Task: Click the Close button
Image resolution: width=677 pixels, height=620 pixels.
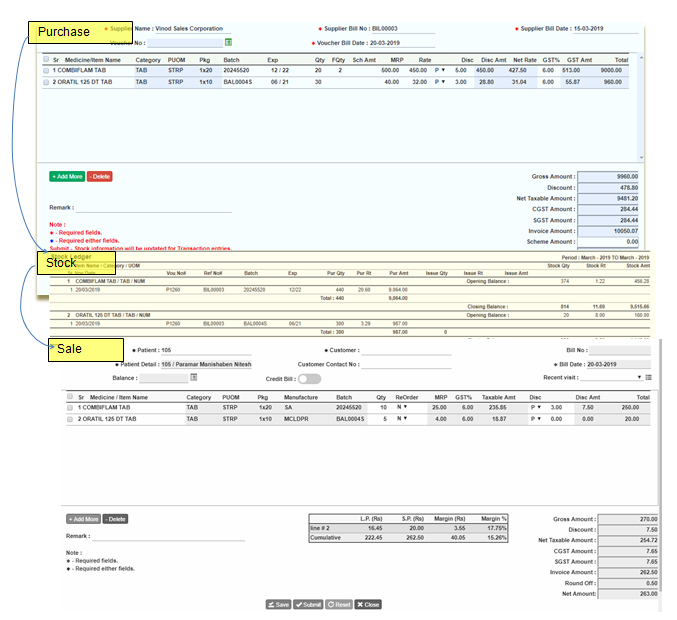Action: [x=368, y=604]
